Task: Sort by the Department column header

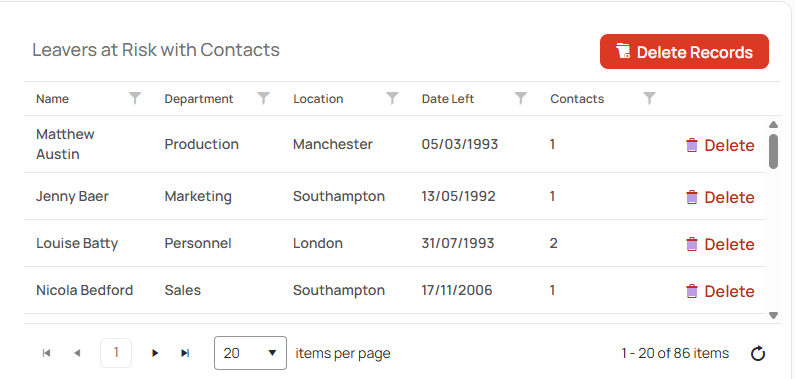Action: [x=199, y=99]
